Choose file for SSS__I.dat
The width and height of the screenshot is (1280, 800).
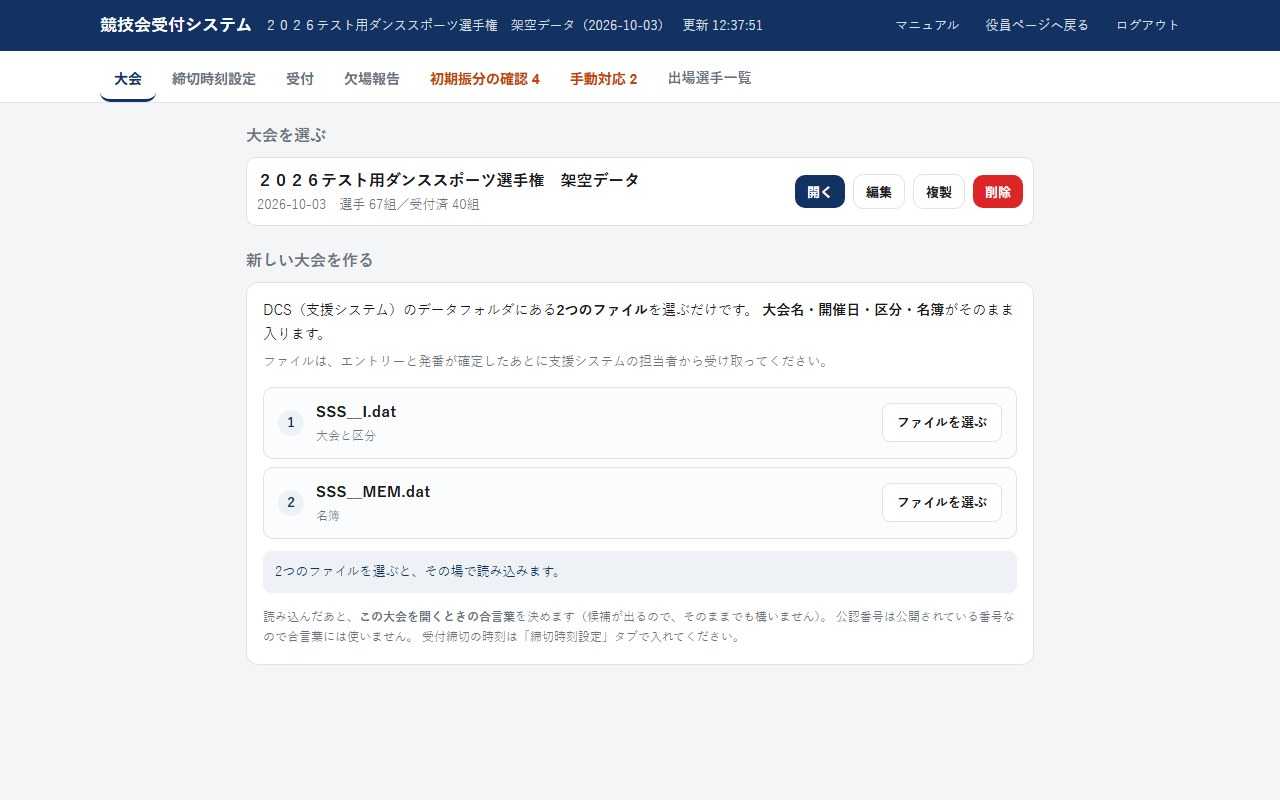tap(942, 423)
